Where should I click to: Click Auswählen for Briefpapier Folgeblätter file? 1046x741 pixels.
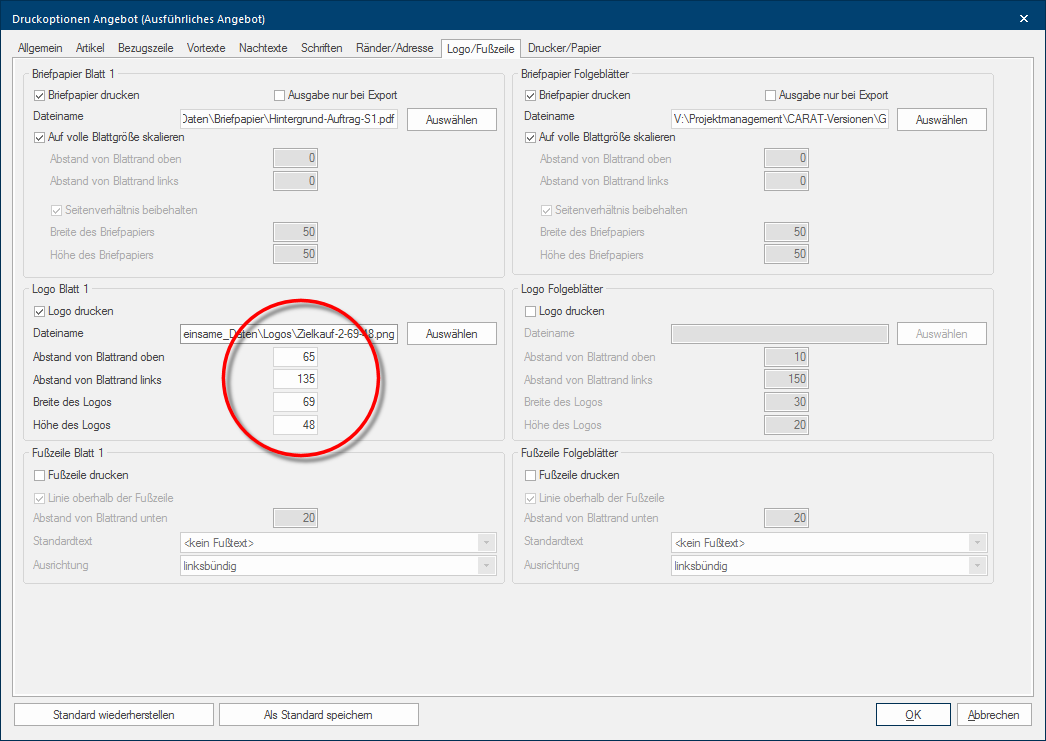tap(941, 120)
